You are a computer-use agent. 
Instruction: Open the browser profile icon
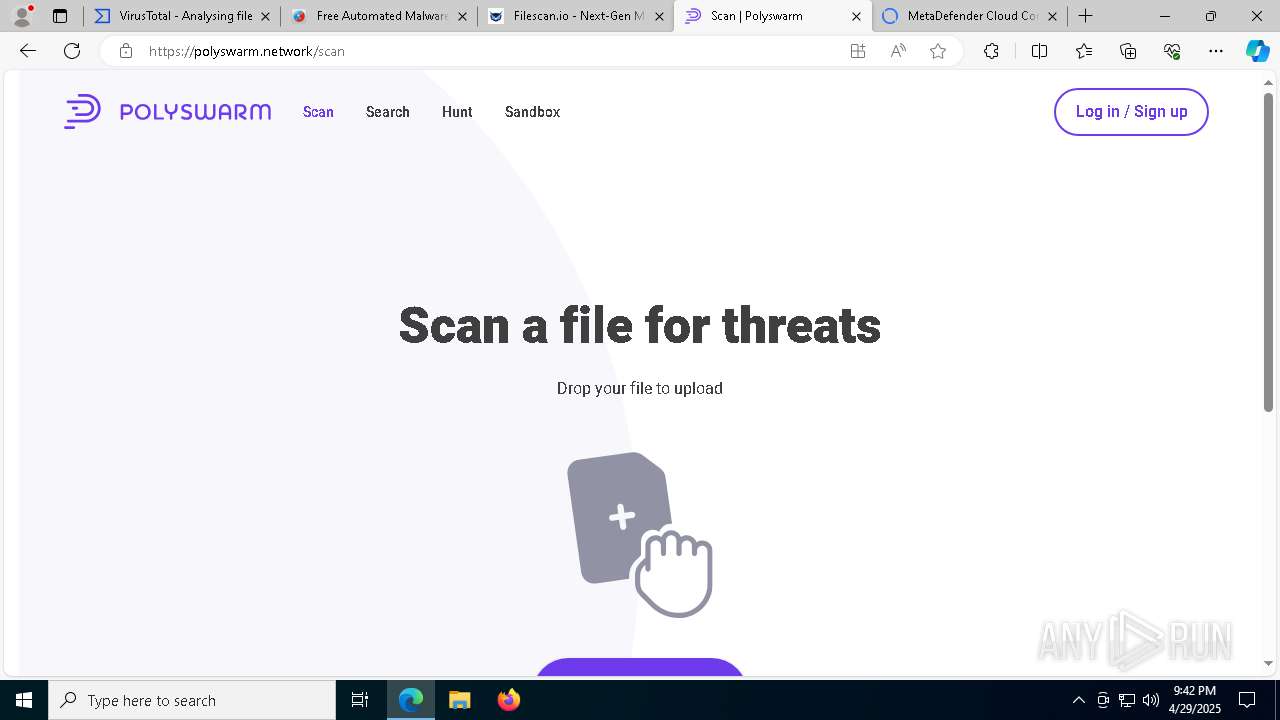(x=21, y=16)
